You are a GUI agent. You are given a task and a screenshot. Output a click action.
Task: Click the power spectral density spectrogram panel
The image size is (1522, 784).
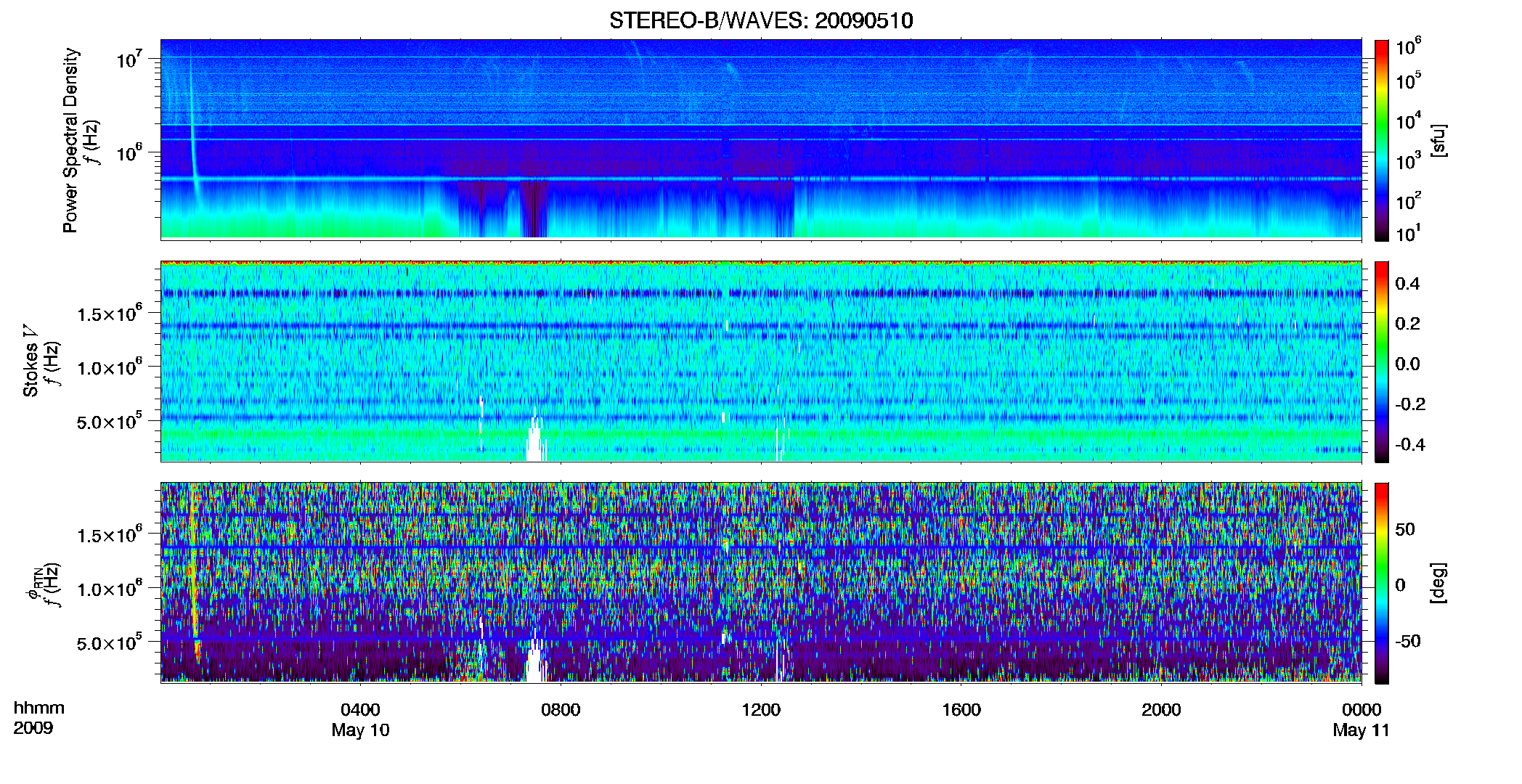[761, 139]
